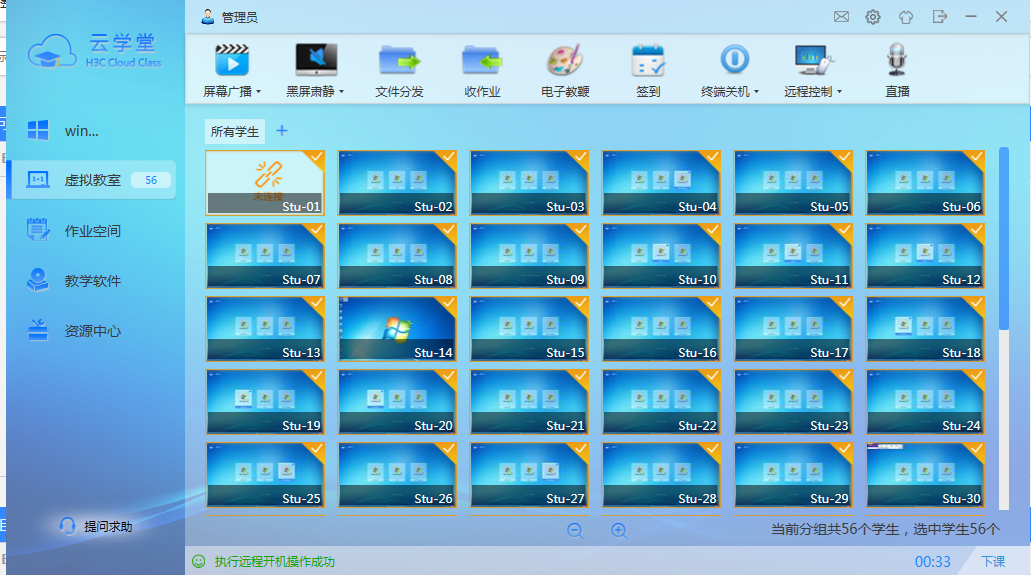The height and width of the screenshot is (575, 1031).
Task: Uncheck the Stu-02 selection checkmark
Action: (448, 157)
